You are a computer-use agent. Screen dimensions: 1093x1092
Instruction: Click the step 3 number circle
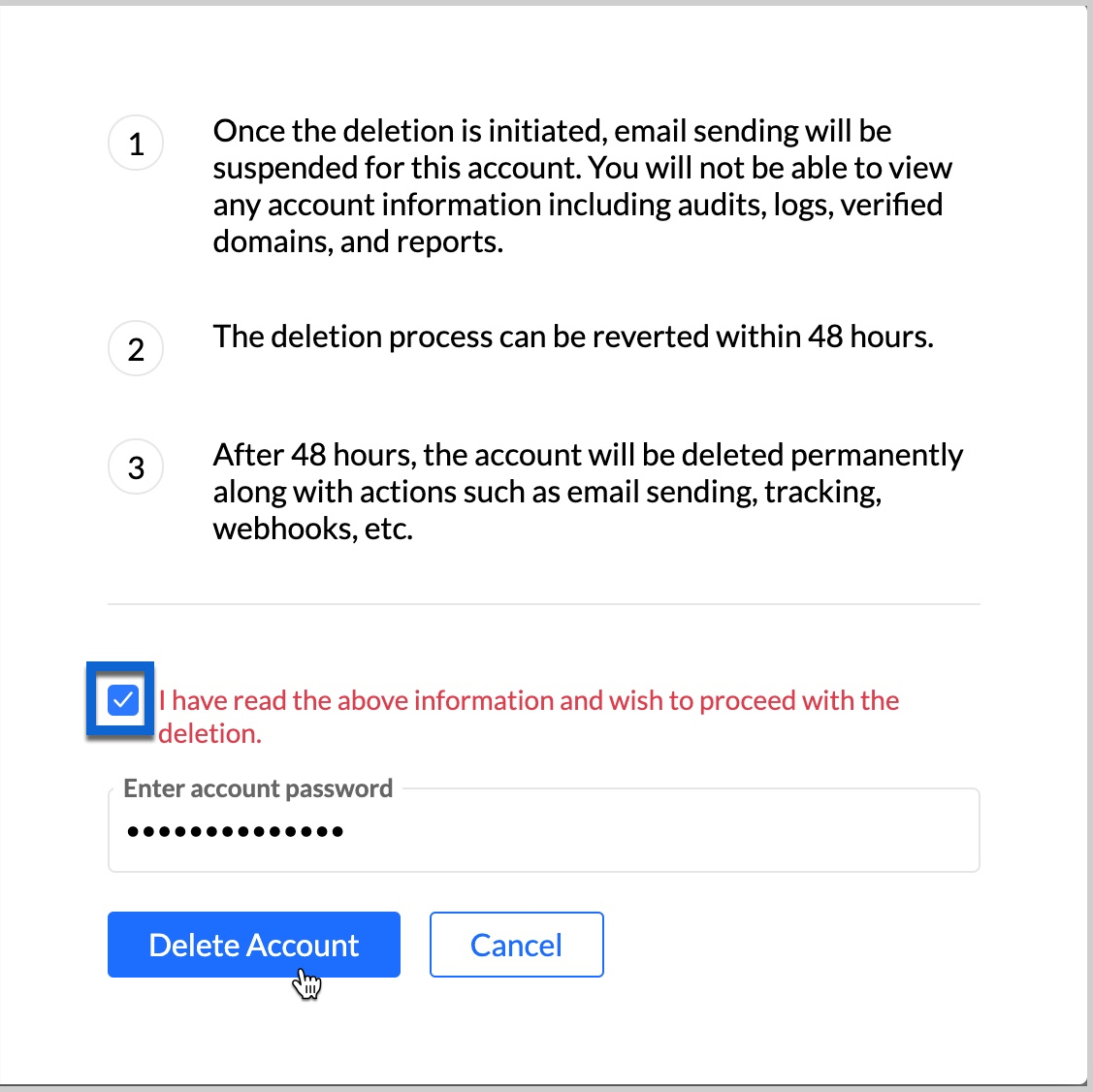tap(136, 467)
